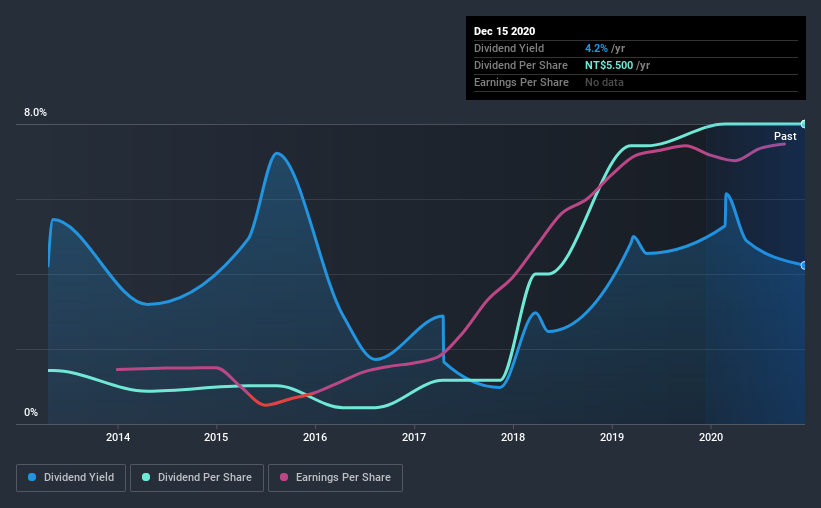Click the 8.0% y-axis label

coord(35,113)
